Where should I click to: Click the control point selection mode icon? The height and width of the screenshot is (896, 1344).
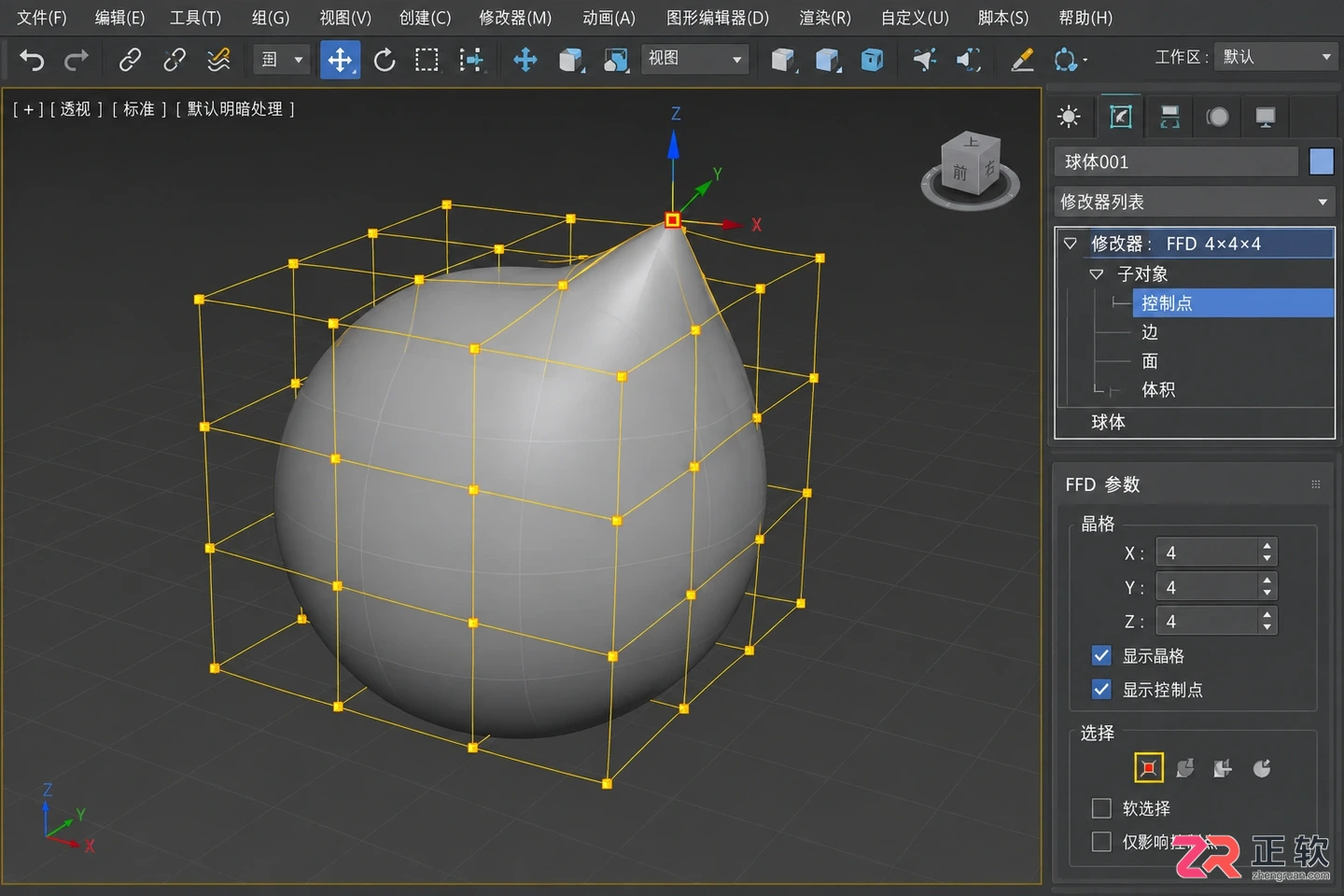coord(1149,768)
